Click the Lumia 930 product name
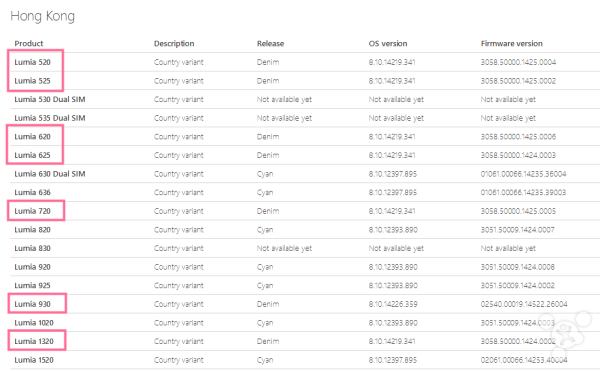 click(x=33, y=304)
